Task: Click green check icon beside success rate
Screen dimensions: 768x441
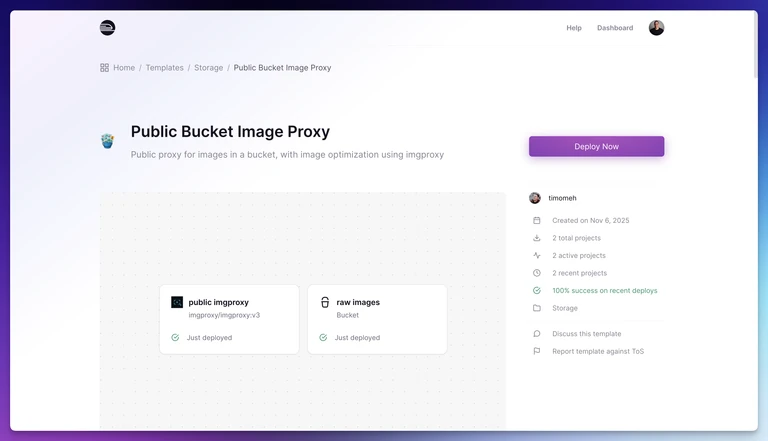Action: click(537, 291)
